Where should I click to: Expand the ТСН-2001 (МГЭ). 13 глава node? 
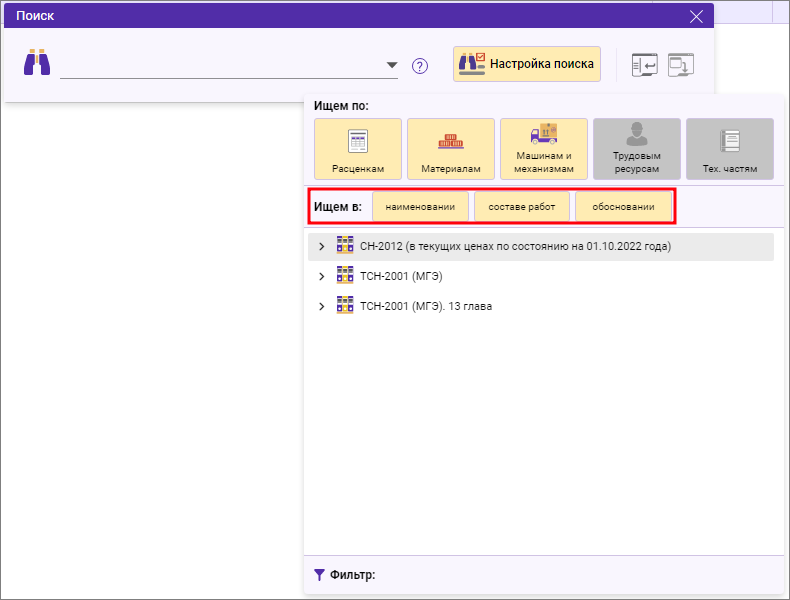point(321,307)
